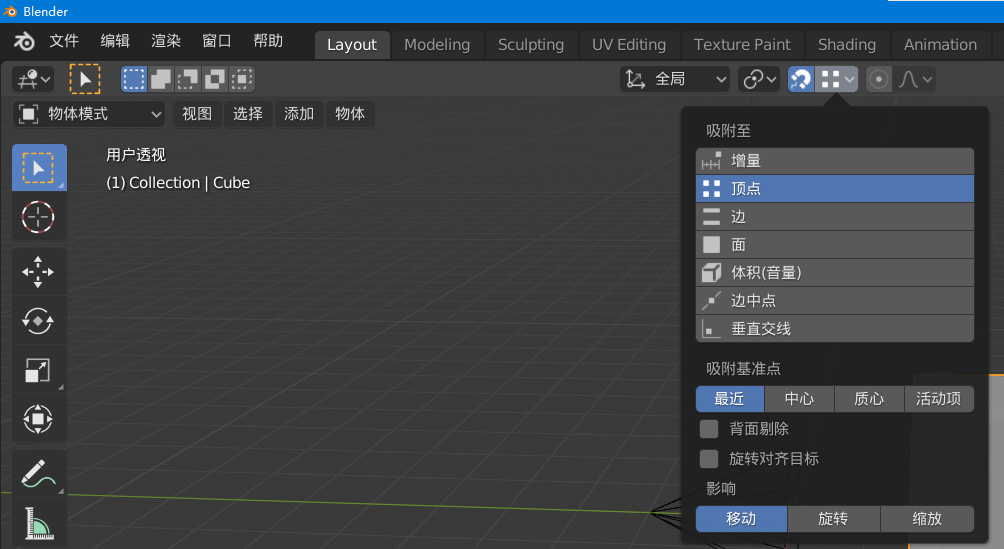This screenshot has height=549, width=1004.
Task: Set snap target to 顶点
Action: [835, 188]
